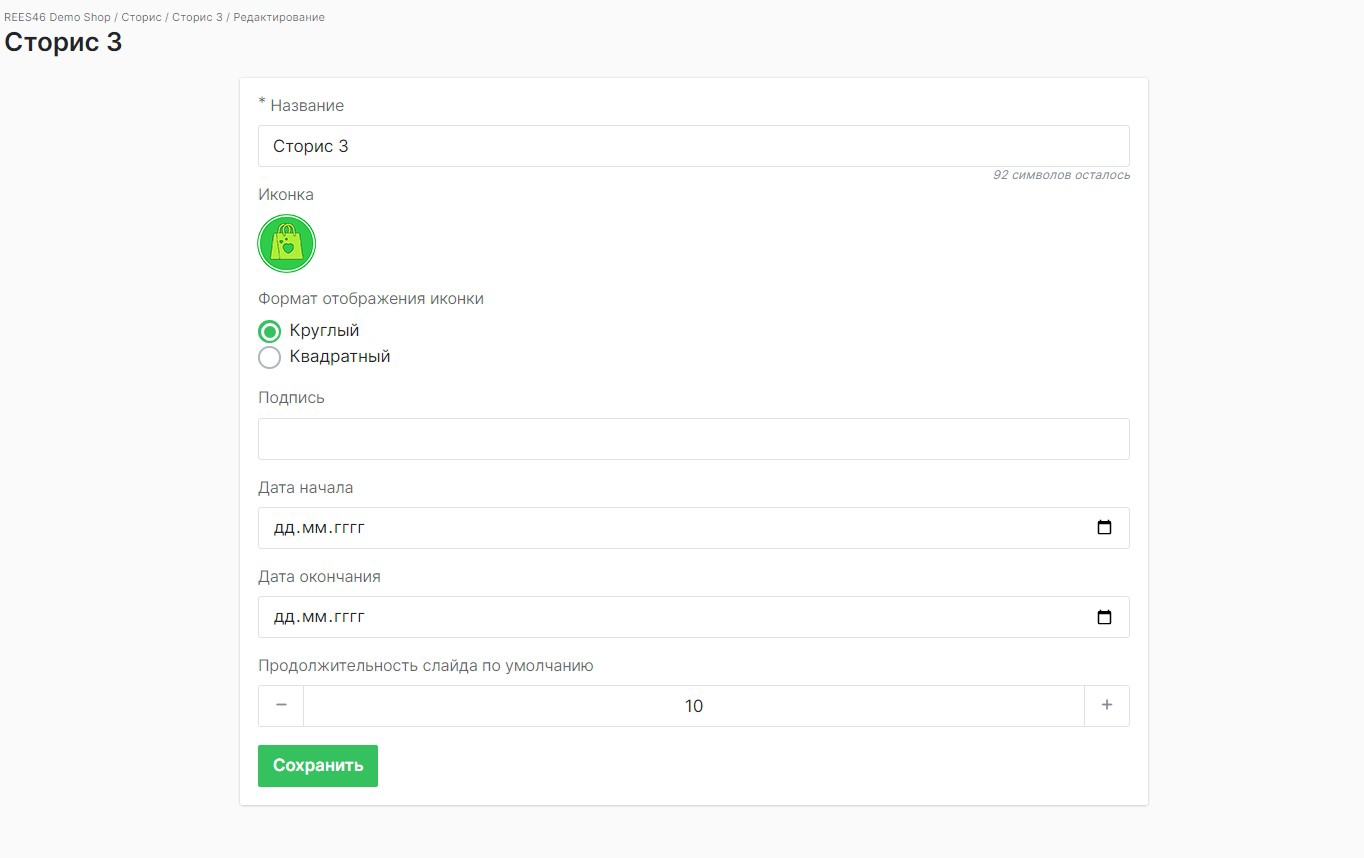The image size is (1364, 858).
Task: Select the Круглый icon format
Action: tap(269, 331)
